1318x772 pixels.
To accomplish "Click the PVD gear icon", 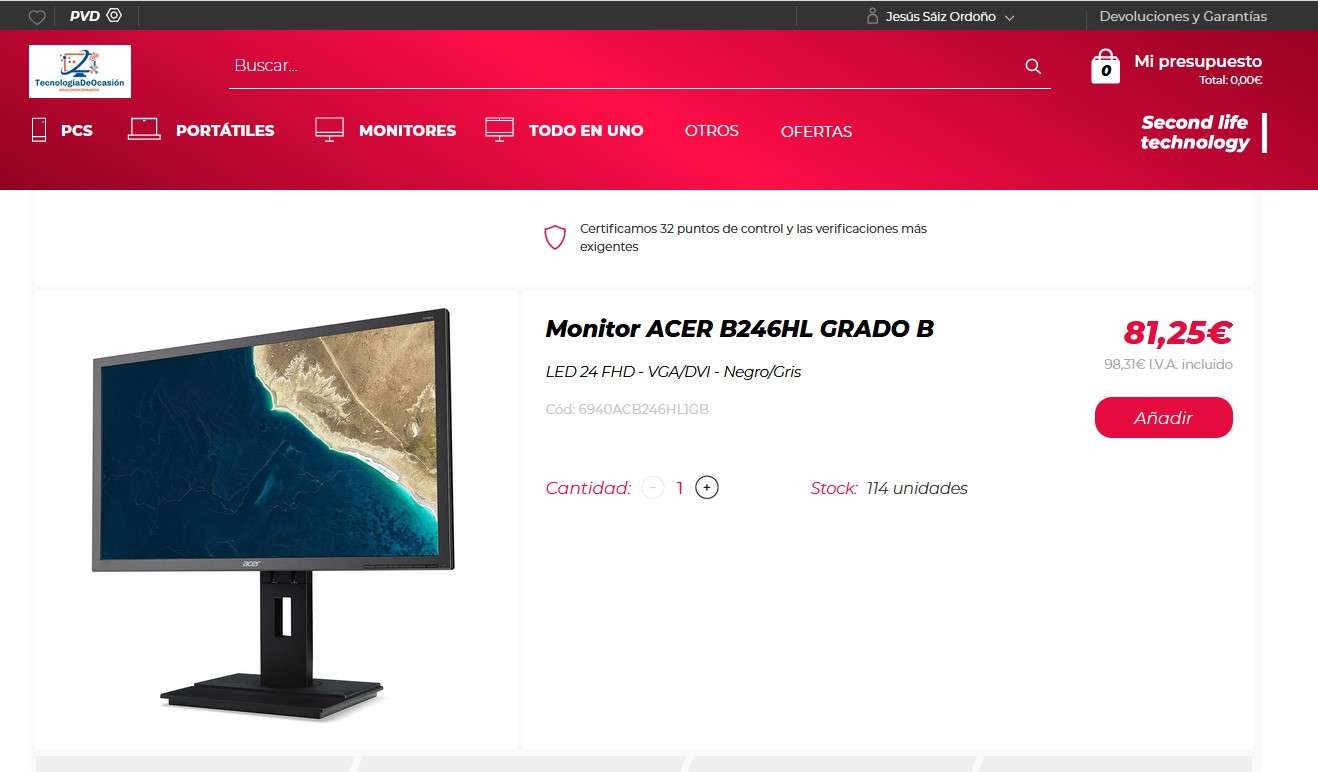I will (114, 16).
